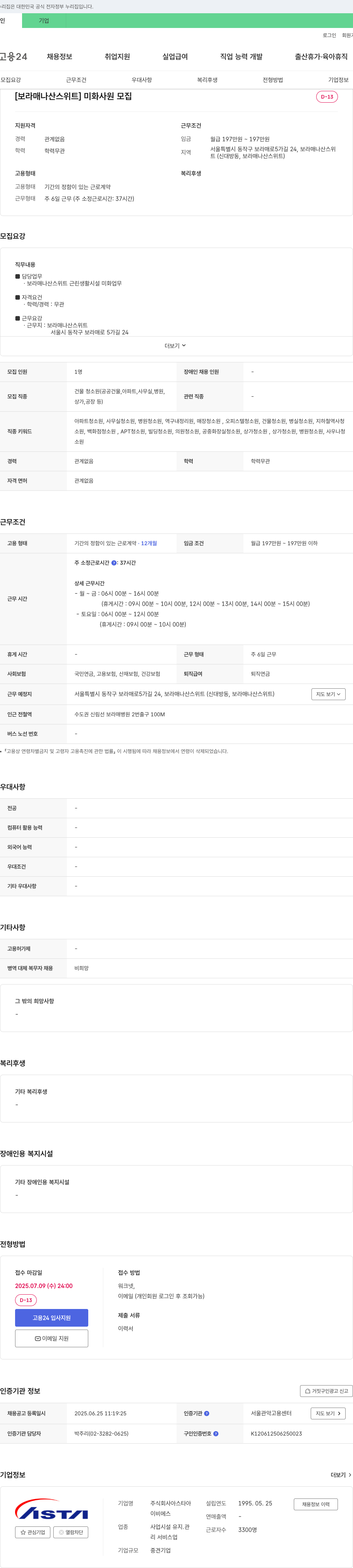353x1568 pixels.
Task: Select 월급 197만원 ~ 197만원 이하 wage text
Action: tap(284, 543)
